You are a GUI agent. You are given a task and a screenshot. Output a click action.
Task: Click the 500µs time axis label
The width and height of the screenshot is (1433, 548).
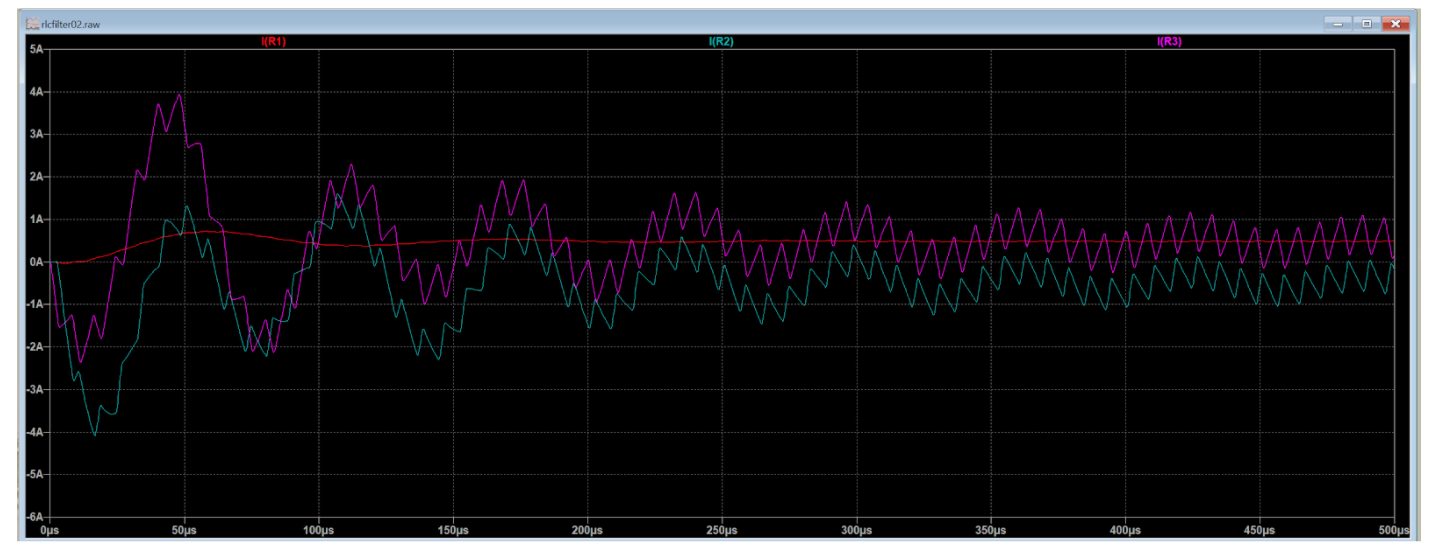[x=1393, y=529]
